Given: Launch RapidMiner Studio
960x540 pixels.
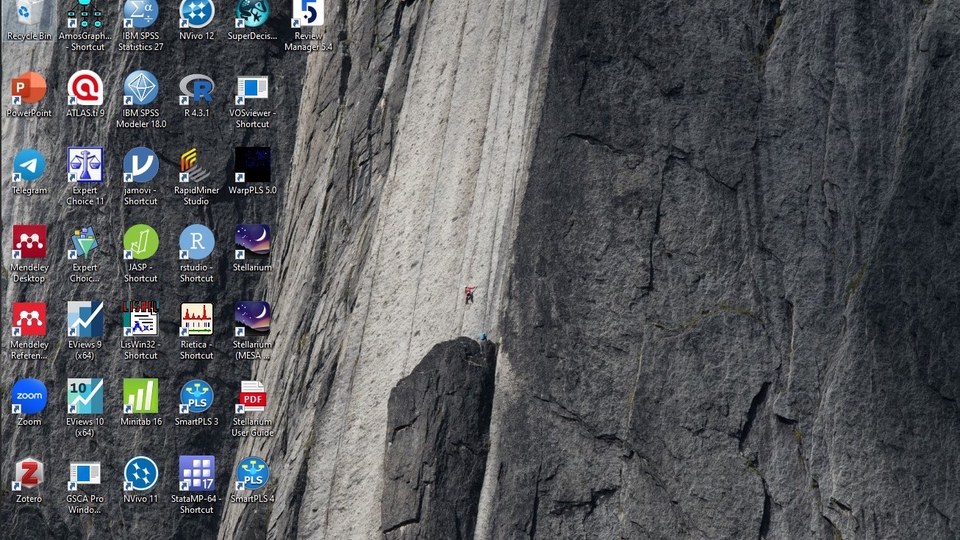Looking at the screenshot, I should point(197,177).
